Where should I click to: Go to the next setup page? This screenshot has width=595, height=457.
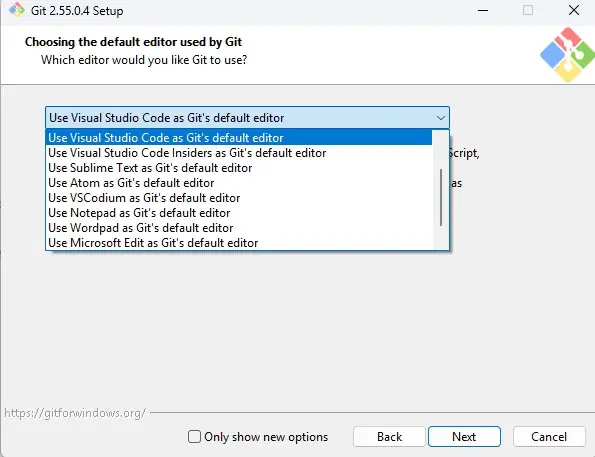click(464, 437)
